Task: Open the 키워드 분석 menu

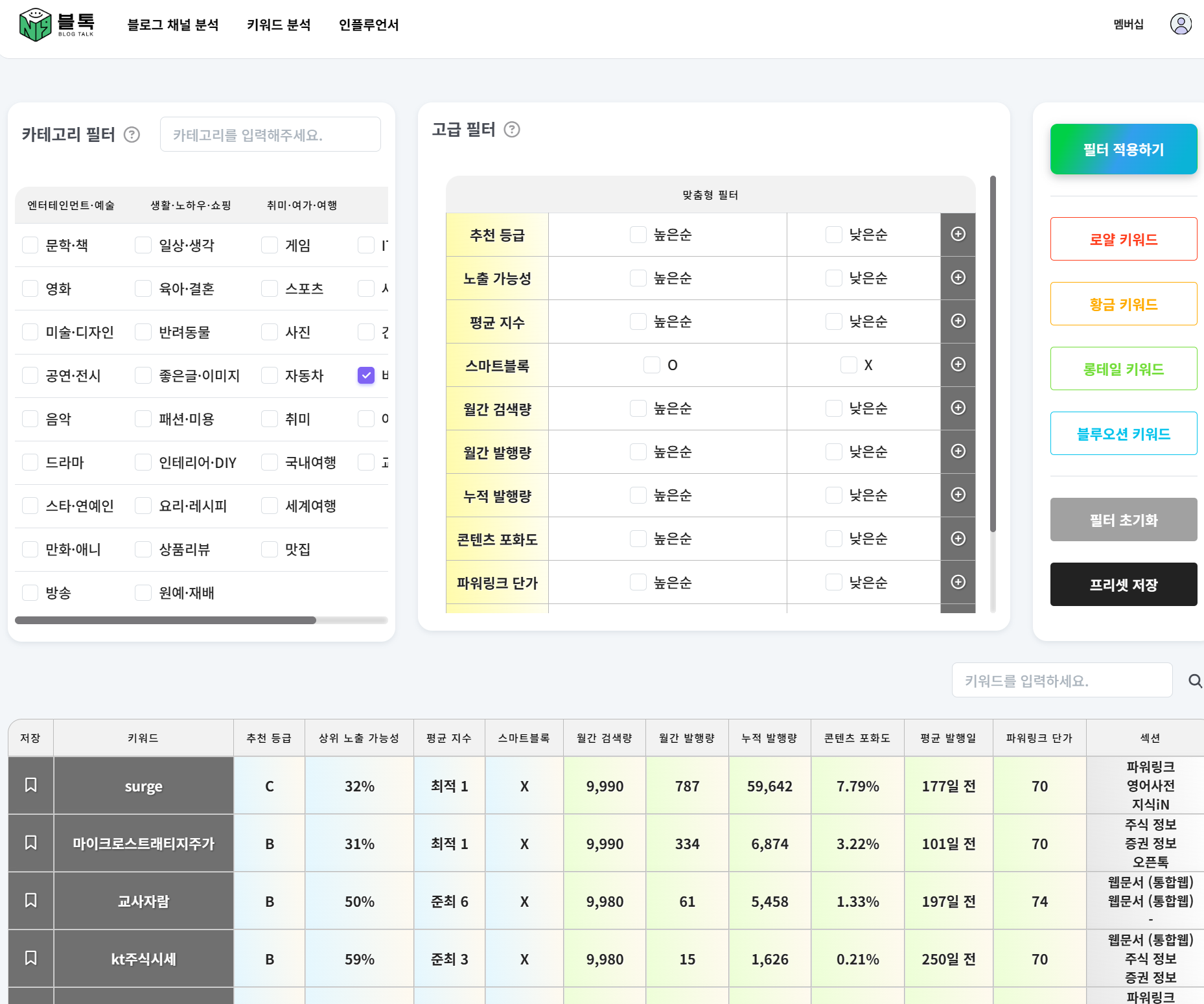Action: (x=279, y=25)
